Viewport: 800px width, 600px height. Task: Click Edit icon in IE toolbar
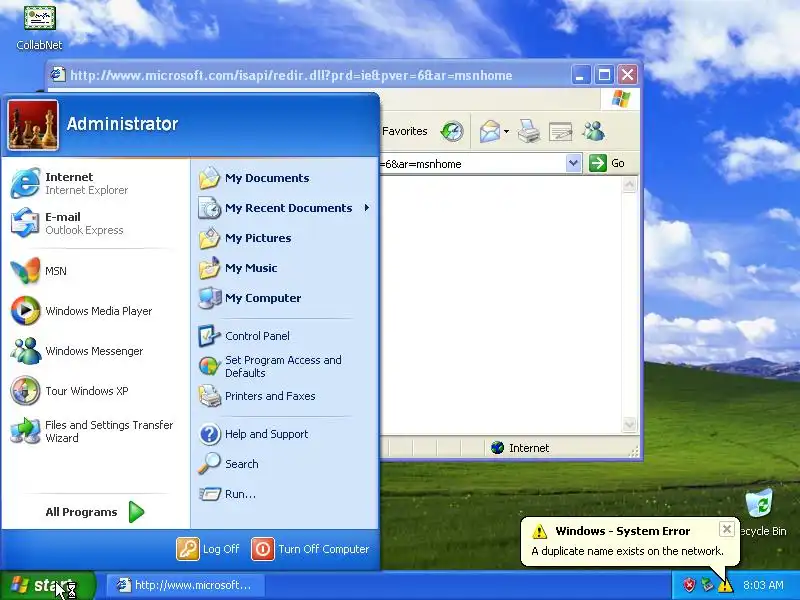click(560, 132)
